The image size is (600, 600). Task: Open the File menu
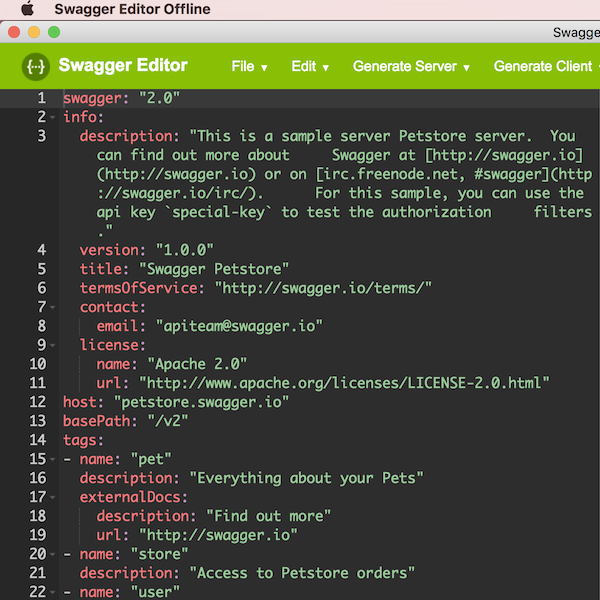(249, 67)
